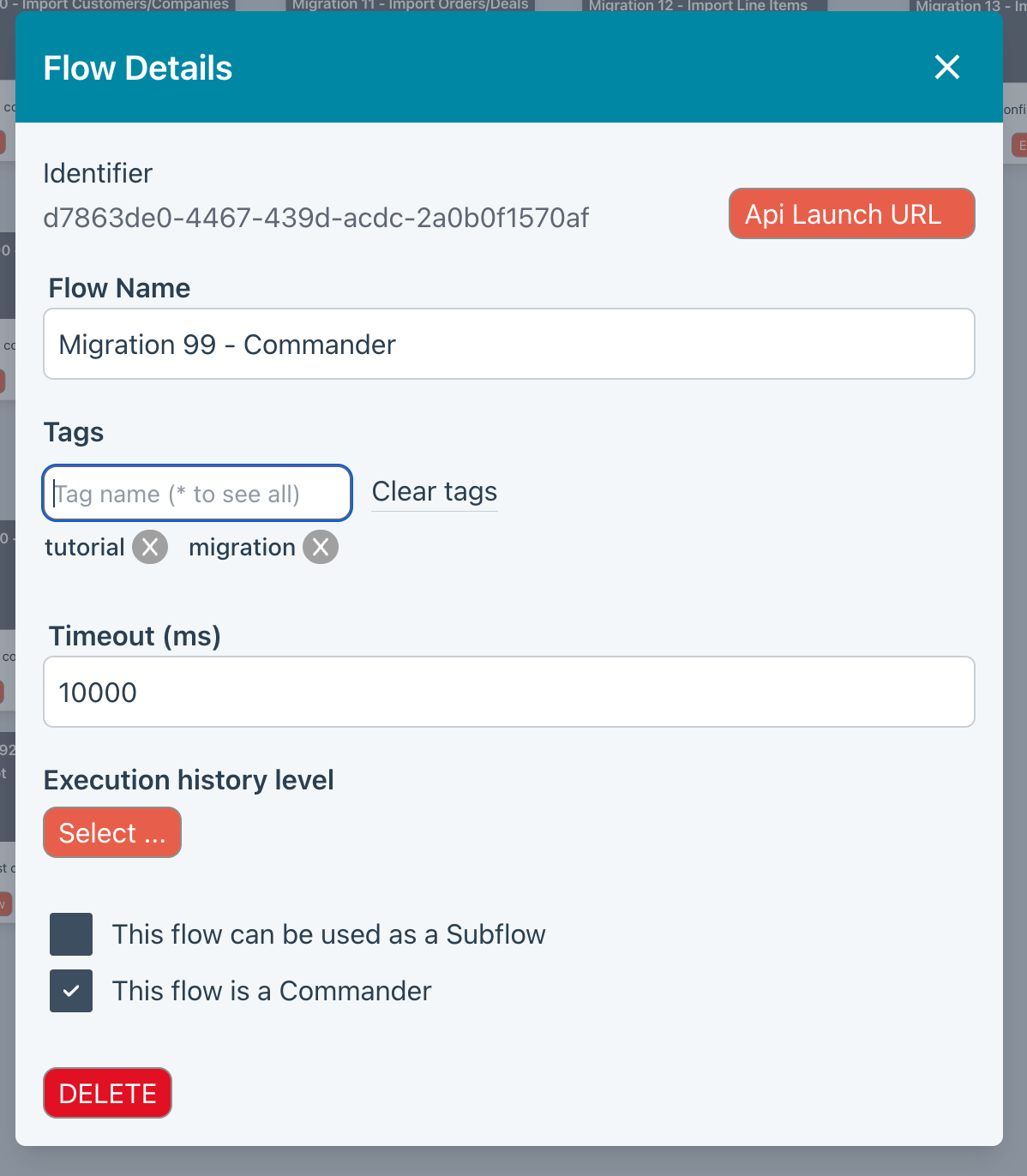The height and width of the screenshot is (1176, 1027).
Task: Click into the Tag name input
Action: pyautogui.click(x=197, y=494)
